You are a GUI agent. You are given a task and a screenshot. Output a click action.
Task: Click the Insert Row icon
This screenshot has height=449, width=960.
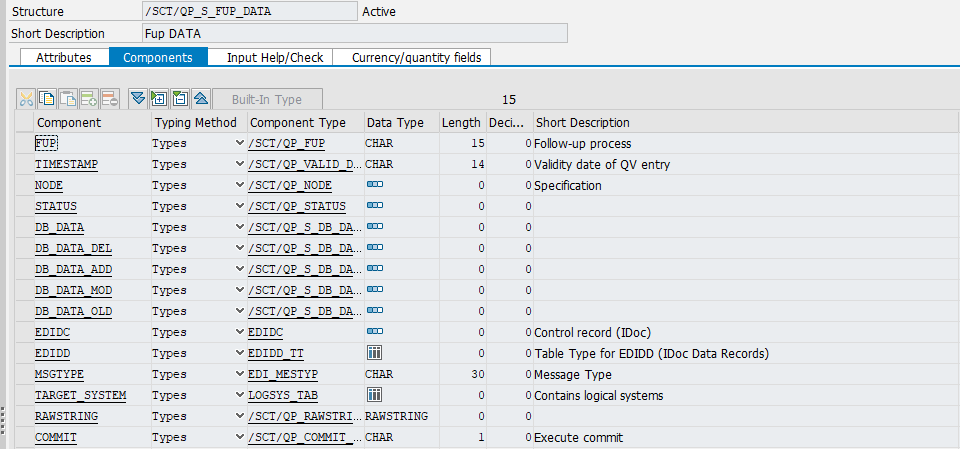[89, 98]
